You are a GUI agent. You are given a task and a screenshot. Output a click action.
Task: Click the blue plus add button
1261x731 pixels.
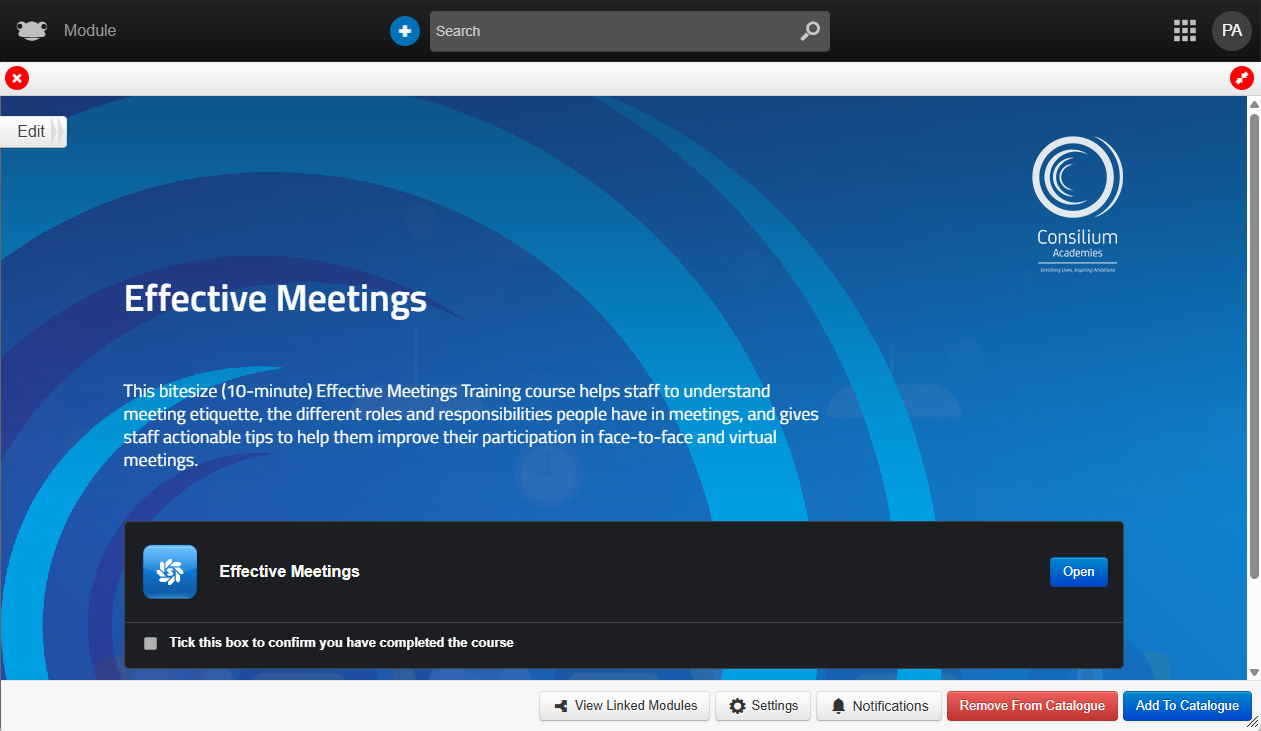404,31
